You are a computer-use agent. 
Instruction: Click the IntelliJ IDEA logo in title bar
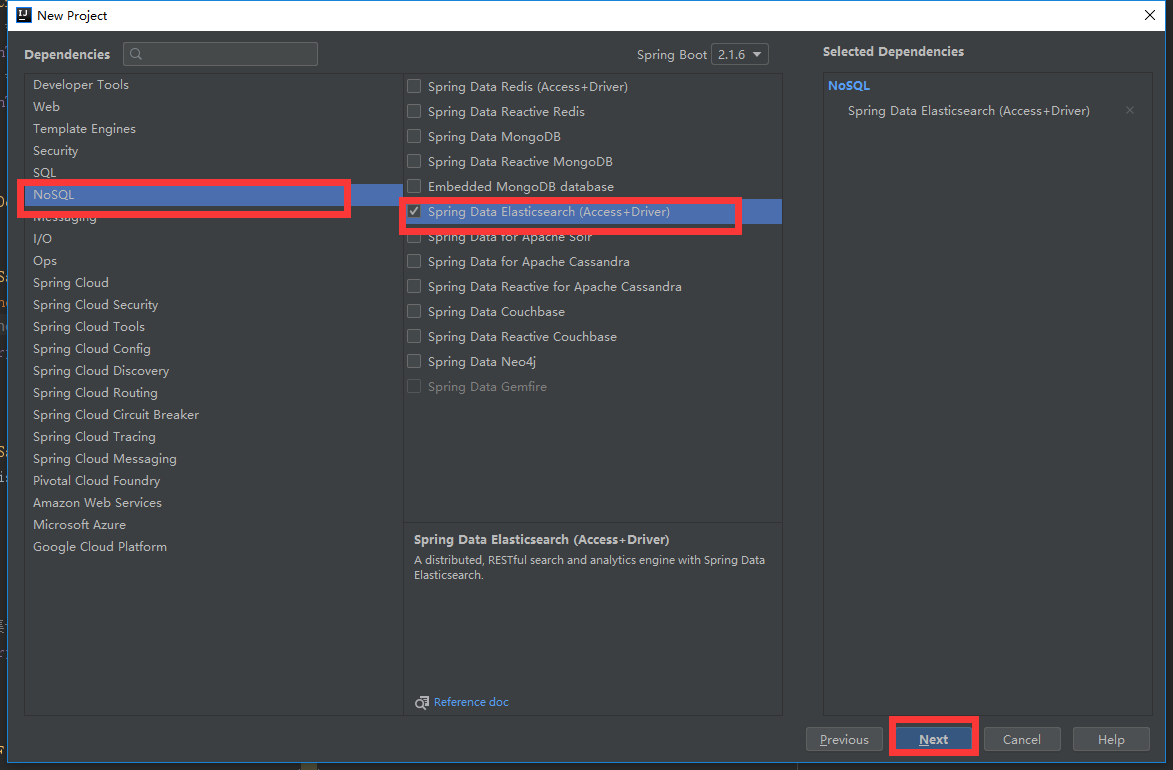(x=23, y=15)
